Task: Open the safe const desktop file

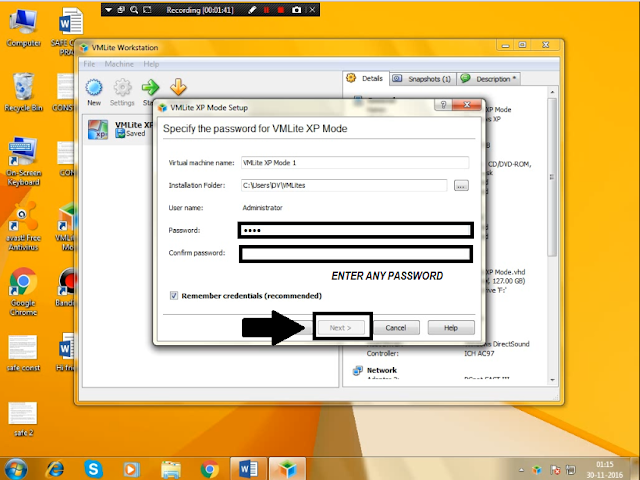Action: click(23, 353)
